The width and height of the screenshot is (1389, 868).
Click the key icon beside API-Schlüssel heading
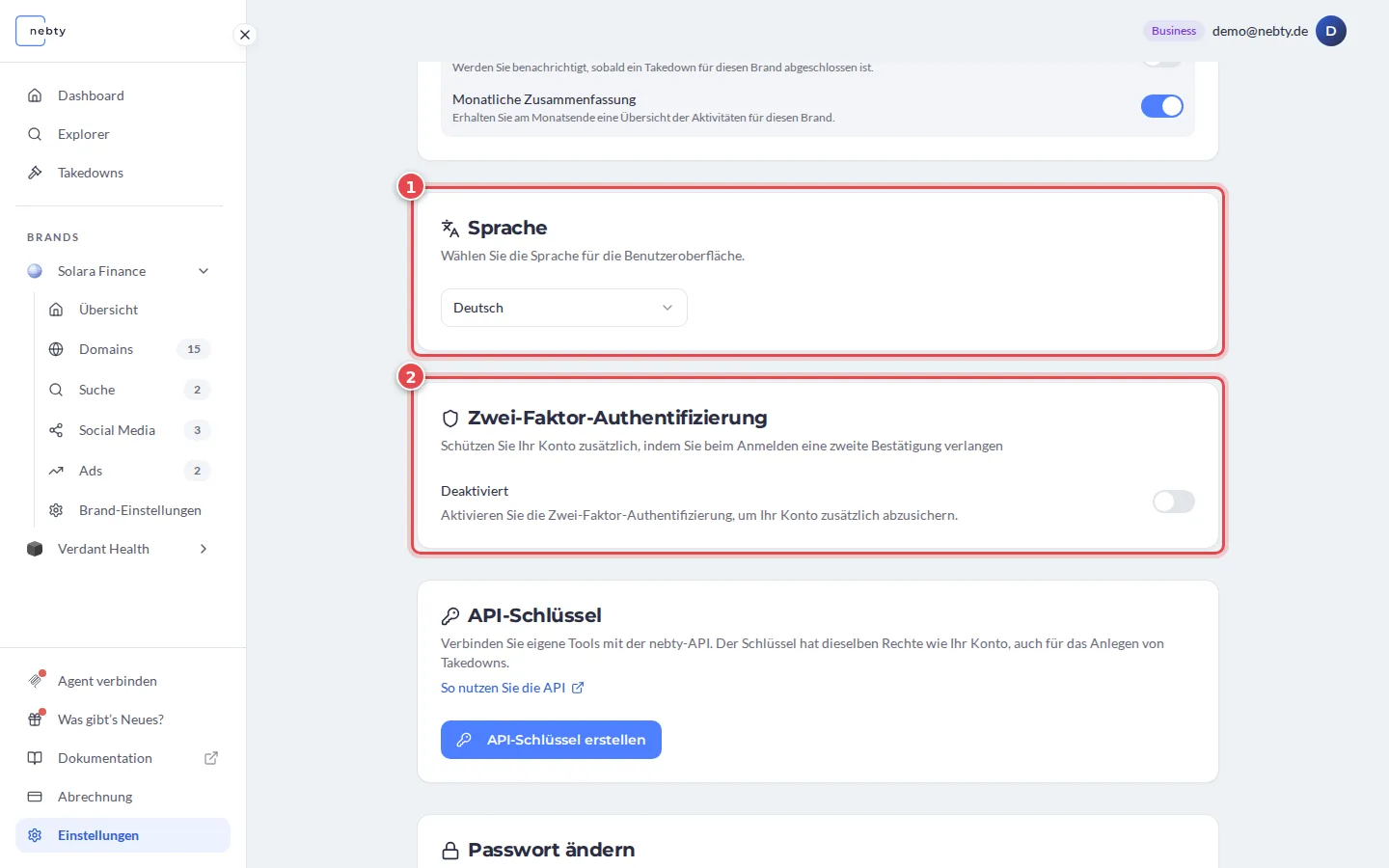click(450, 616)
